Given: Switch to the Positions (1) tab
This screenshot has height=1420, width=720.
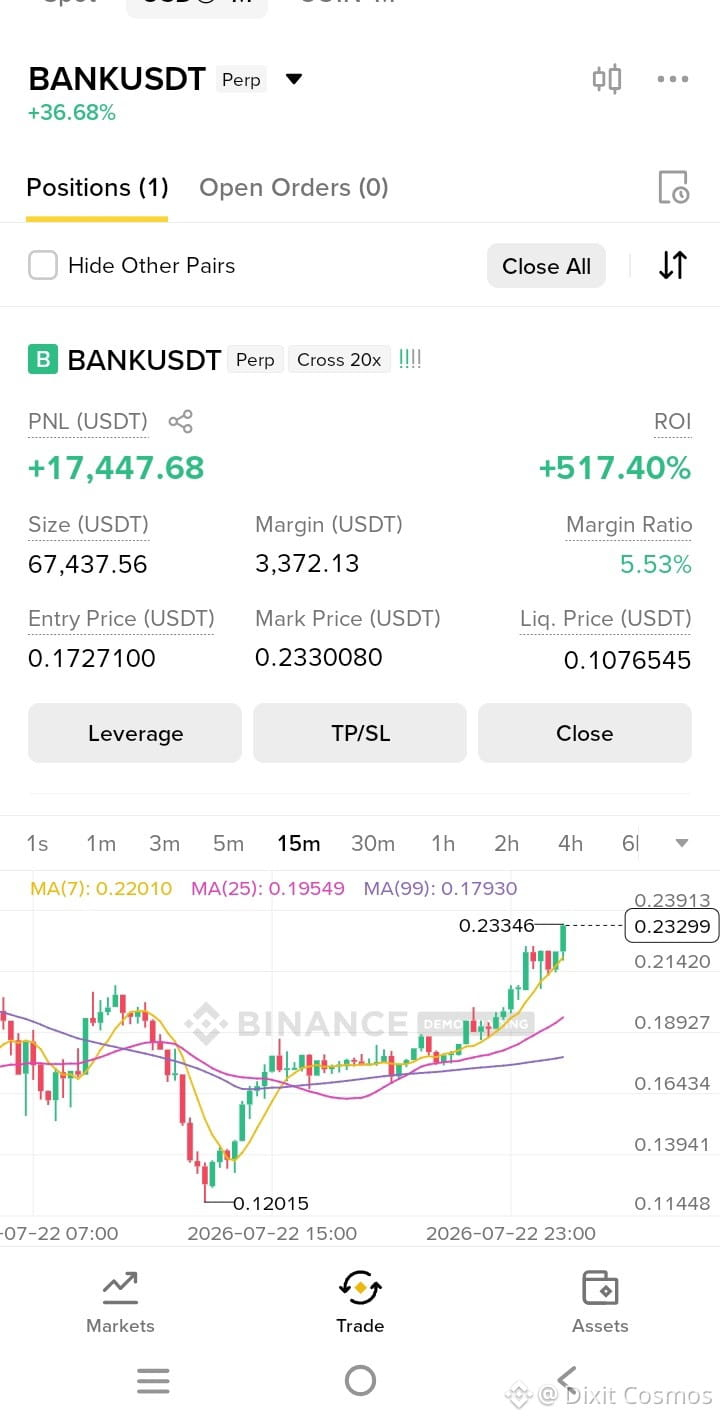Looking at the screenshot, I should point(97,187).
